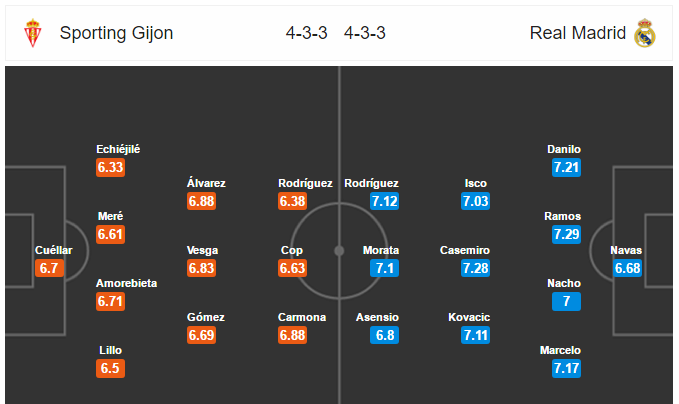Screen dimensions: 679x404
Task: Click Marcelo's 7.17 rating badge
Action: (566, 368)
